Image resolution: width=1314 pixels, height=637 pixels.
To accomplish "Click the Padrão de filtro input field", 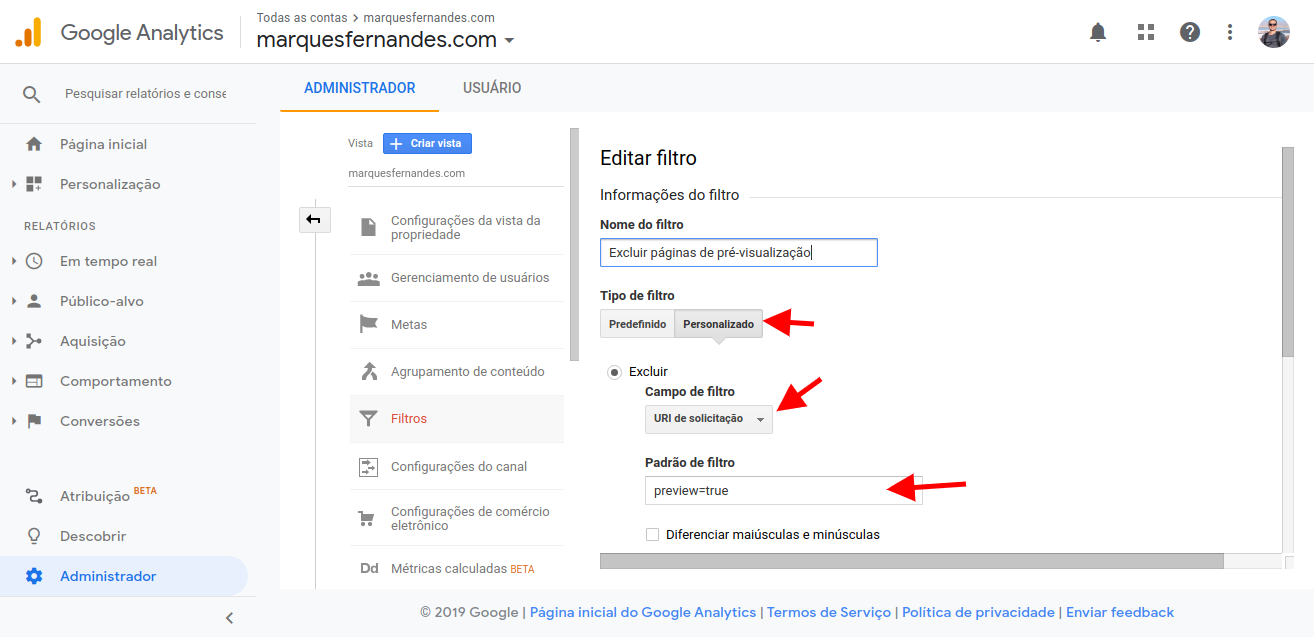I will pos(784,491).
